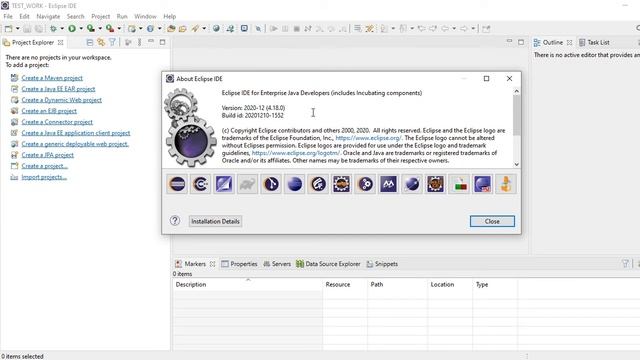Click the Markers view filter icon
Screen dimensions: 640x360
(x=625, y=264)
